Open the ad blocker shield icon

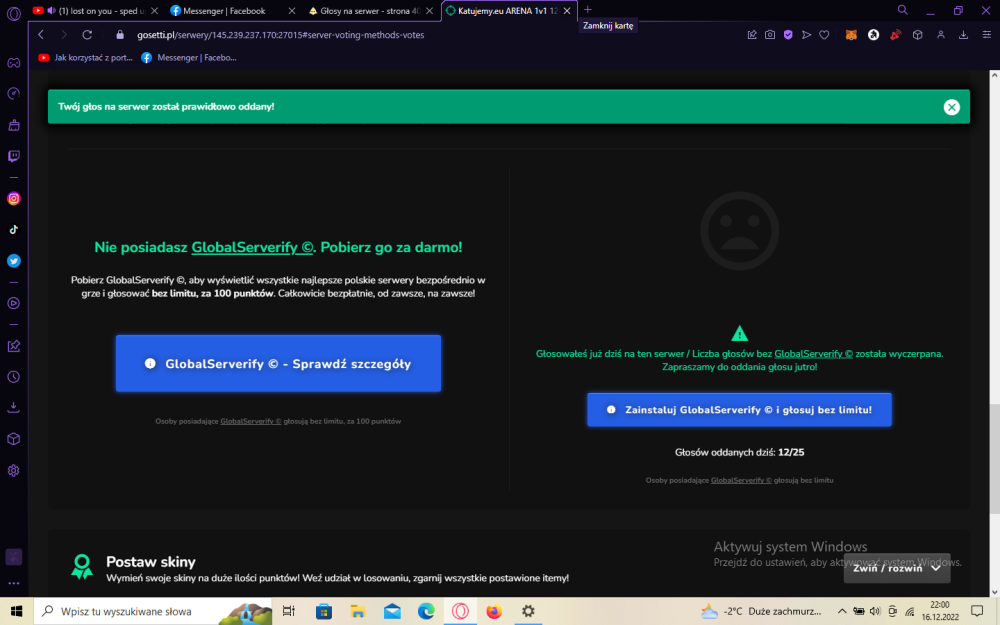[x=788, y=35]
